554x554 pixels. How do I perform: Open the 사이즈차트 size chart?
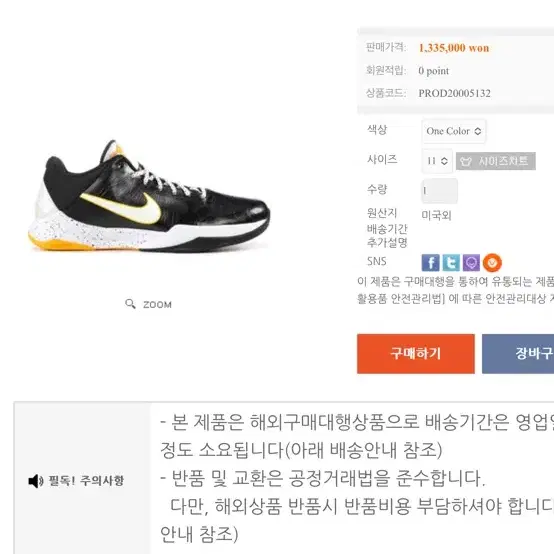(x=496, y=161)
